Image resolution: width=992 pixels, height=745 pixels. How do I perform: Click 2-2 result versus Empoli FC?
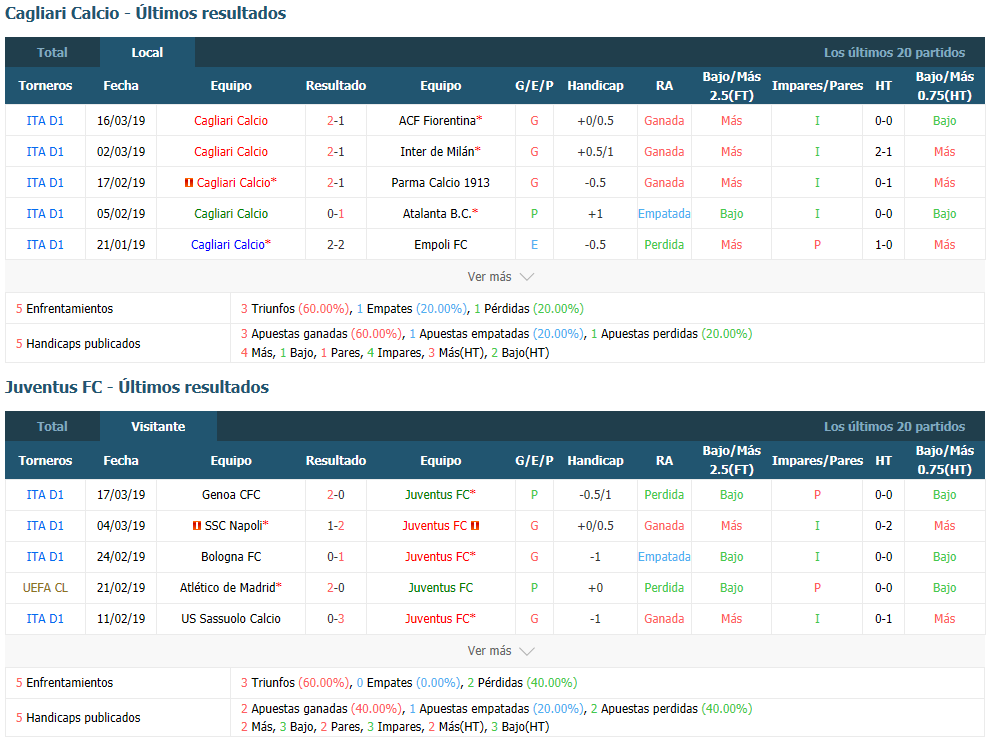[x=335, y=244]
